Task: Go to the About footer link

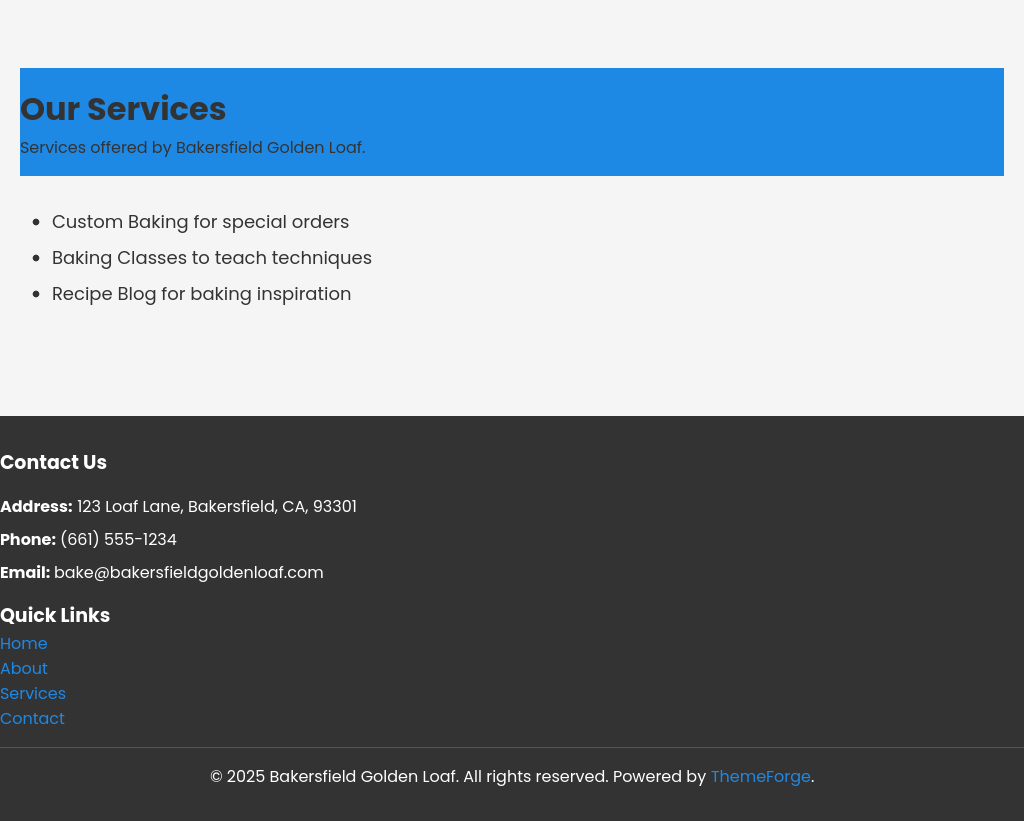Action: (24, 669)
